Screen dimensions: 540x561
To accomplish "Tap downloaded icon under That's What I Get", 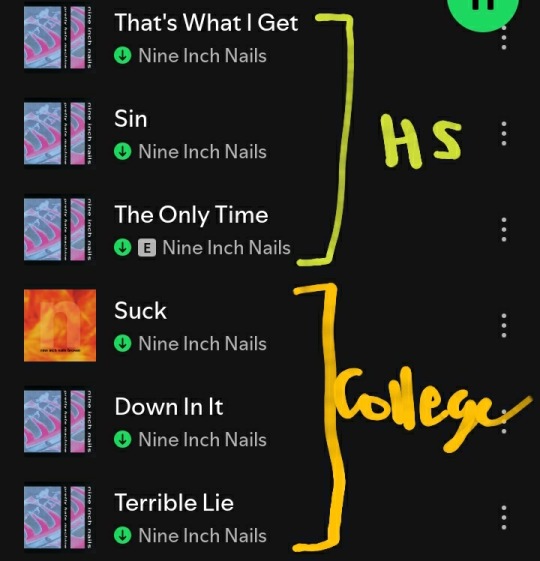I will 122,55.
